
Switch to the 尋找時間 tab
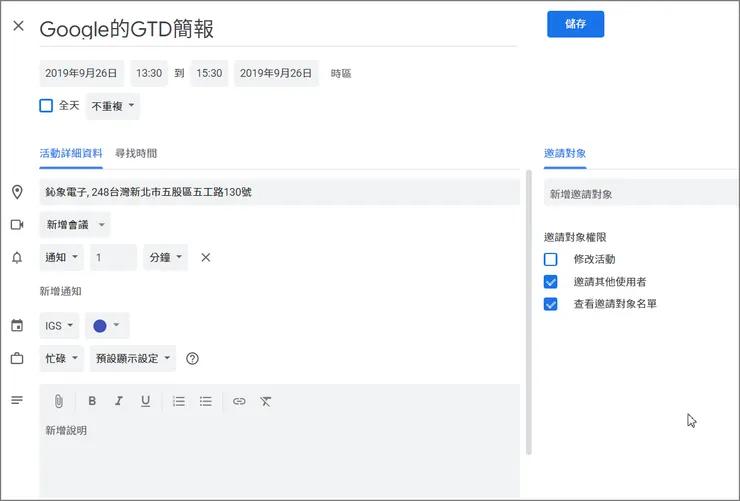(136, 153)
